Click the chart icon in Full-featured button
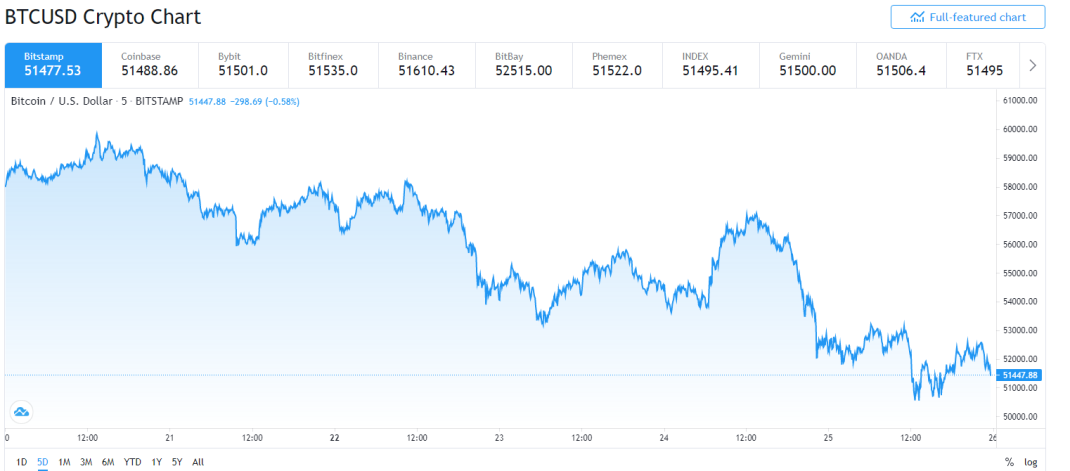Viewport: 1070px width, 471px height. (917, 17)
